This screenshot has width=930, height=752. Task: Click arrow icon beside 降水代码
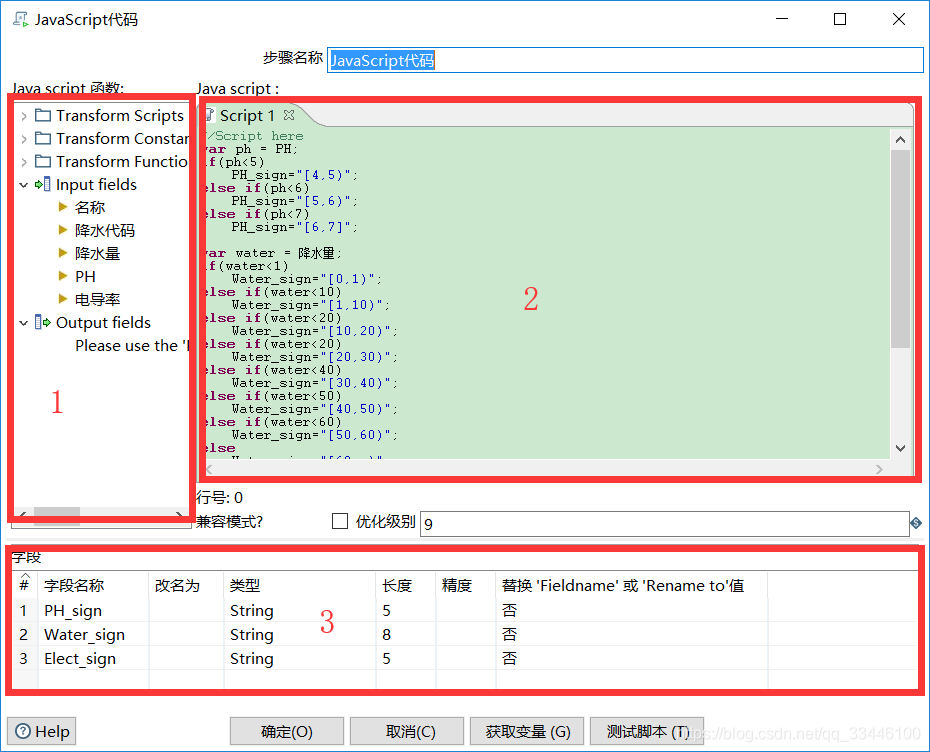coord(63,230)
